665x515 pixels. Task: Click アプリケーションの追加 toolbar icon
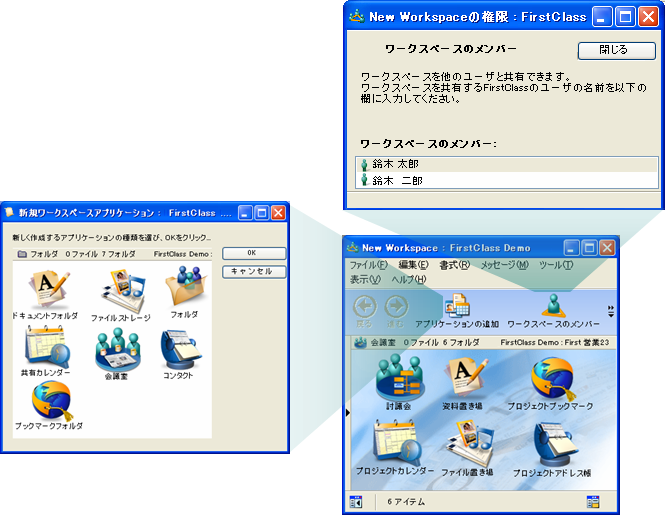click(x=456, y=305)
